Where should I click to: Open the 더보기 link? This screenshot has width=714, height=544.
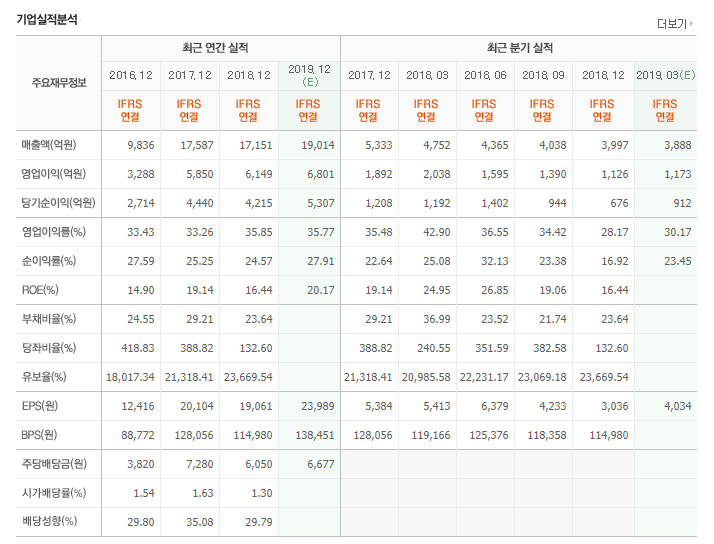(x=671, y=24)
